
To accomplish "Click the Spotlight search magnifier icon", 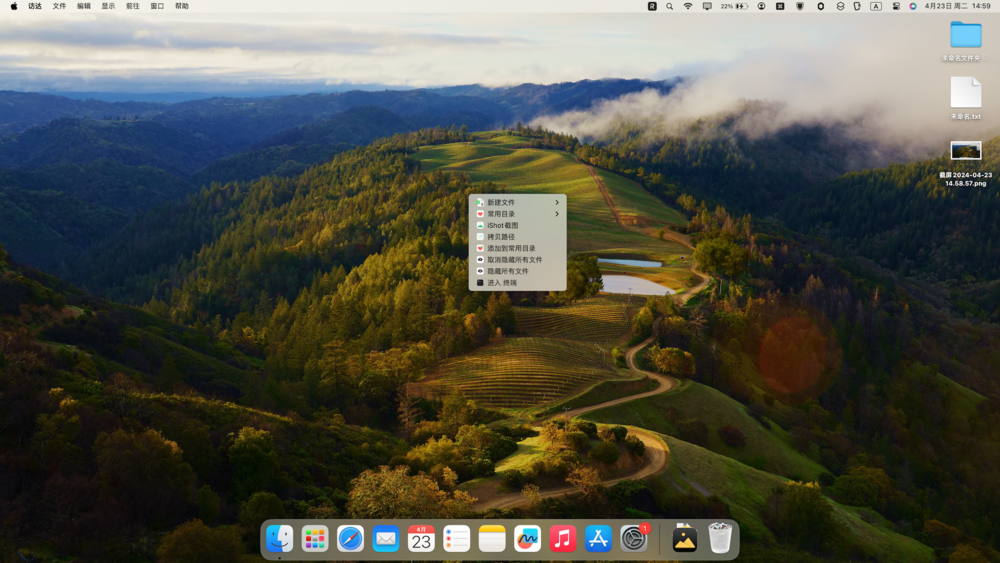I will coord(669,6).
